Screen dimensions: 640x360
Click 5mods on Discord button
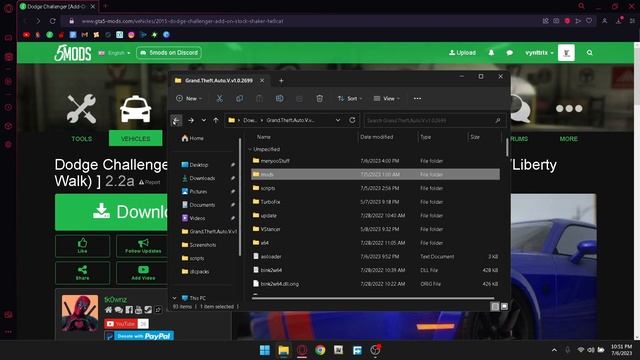point(169,53)
